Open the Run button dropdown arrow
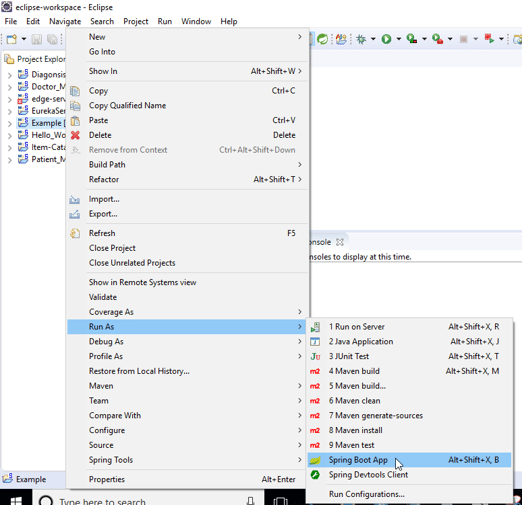 399,39
